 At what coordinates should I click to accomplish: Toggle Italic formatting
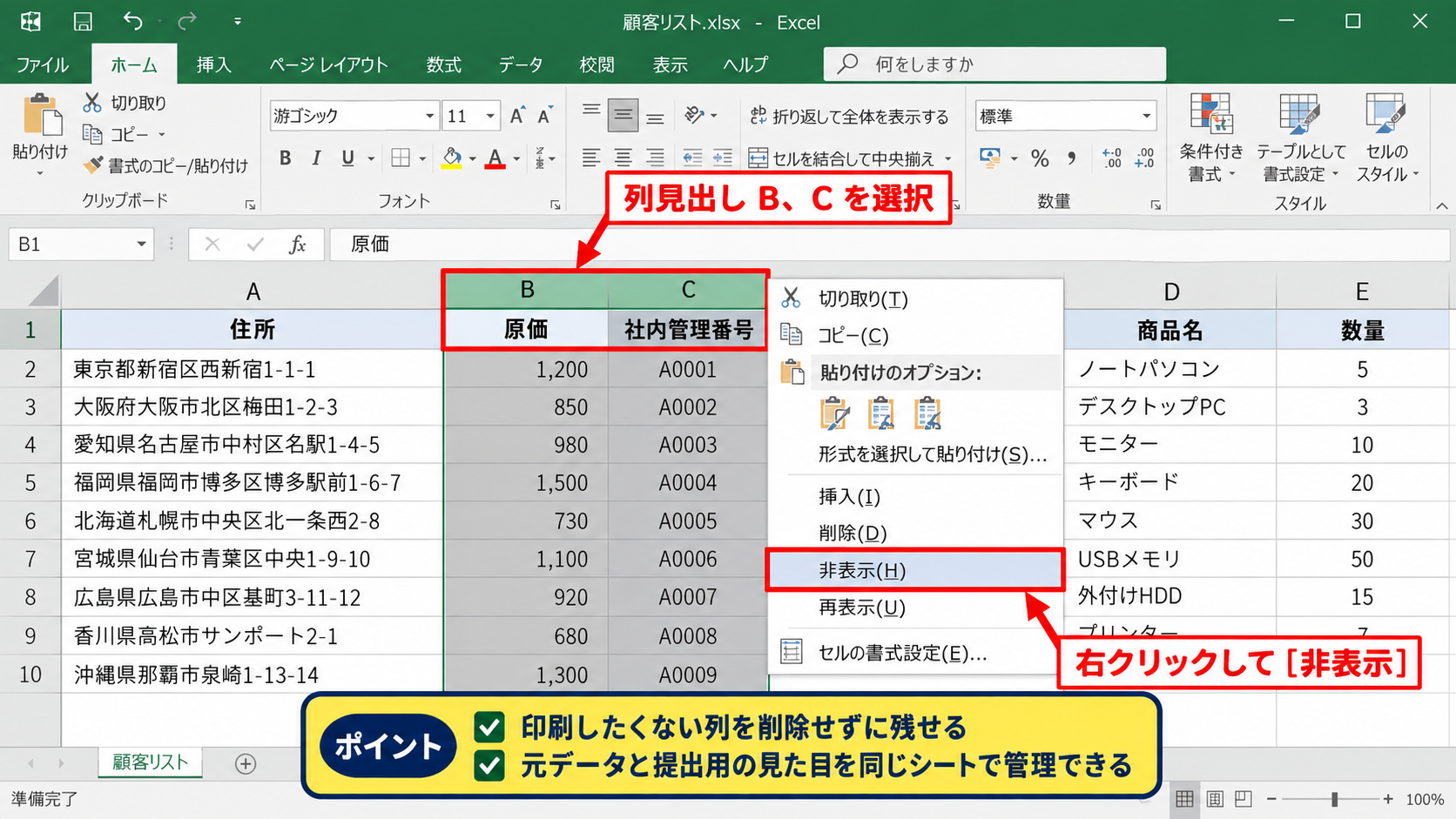click(316, 158)
